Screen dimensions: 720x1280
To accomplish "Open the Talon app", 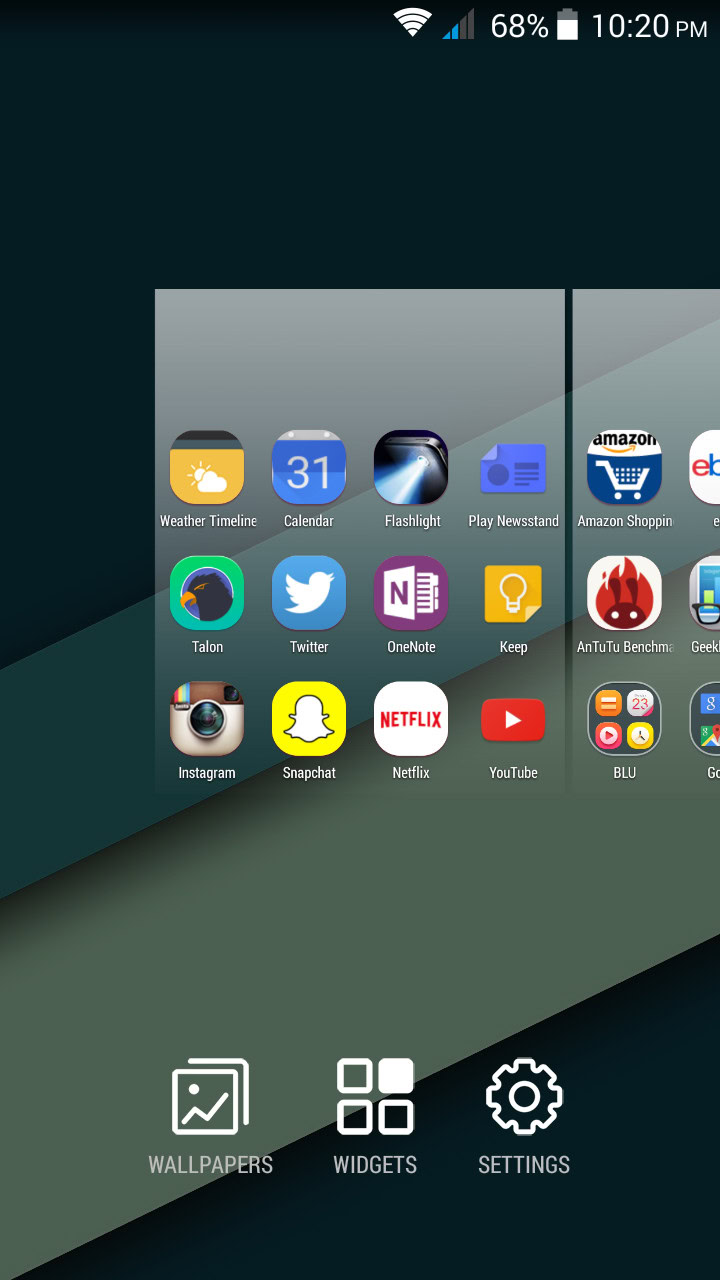I will point(207,594).
